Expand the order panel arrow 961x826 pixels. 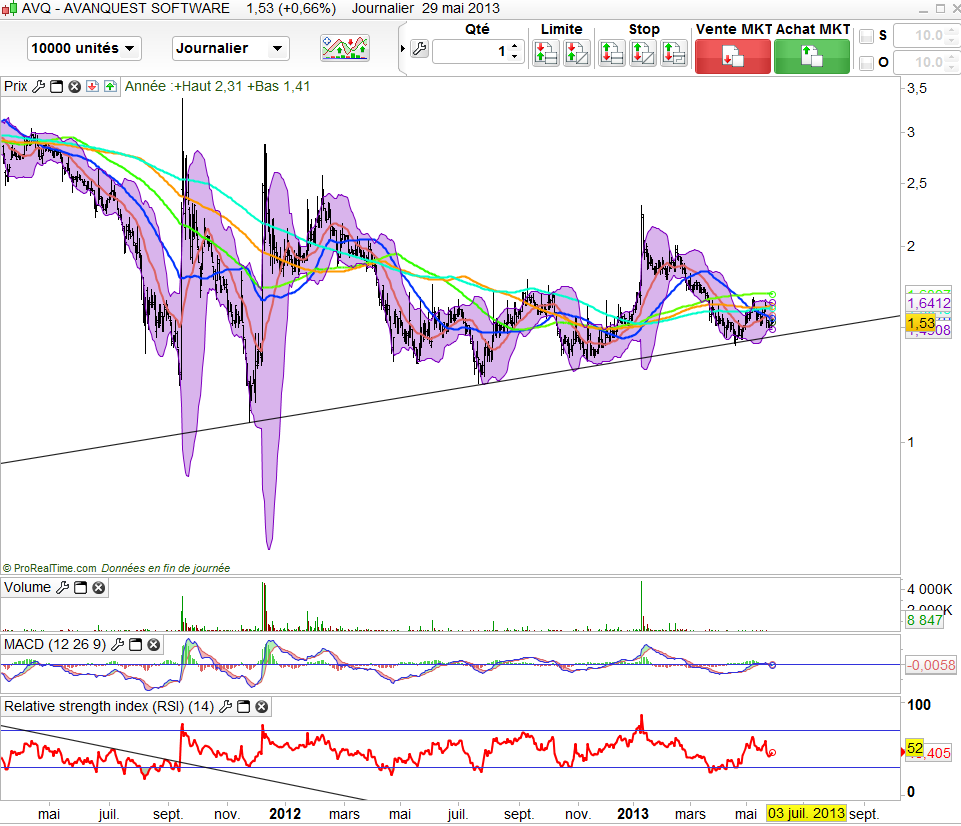(x=402, y=49)
